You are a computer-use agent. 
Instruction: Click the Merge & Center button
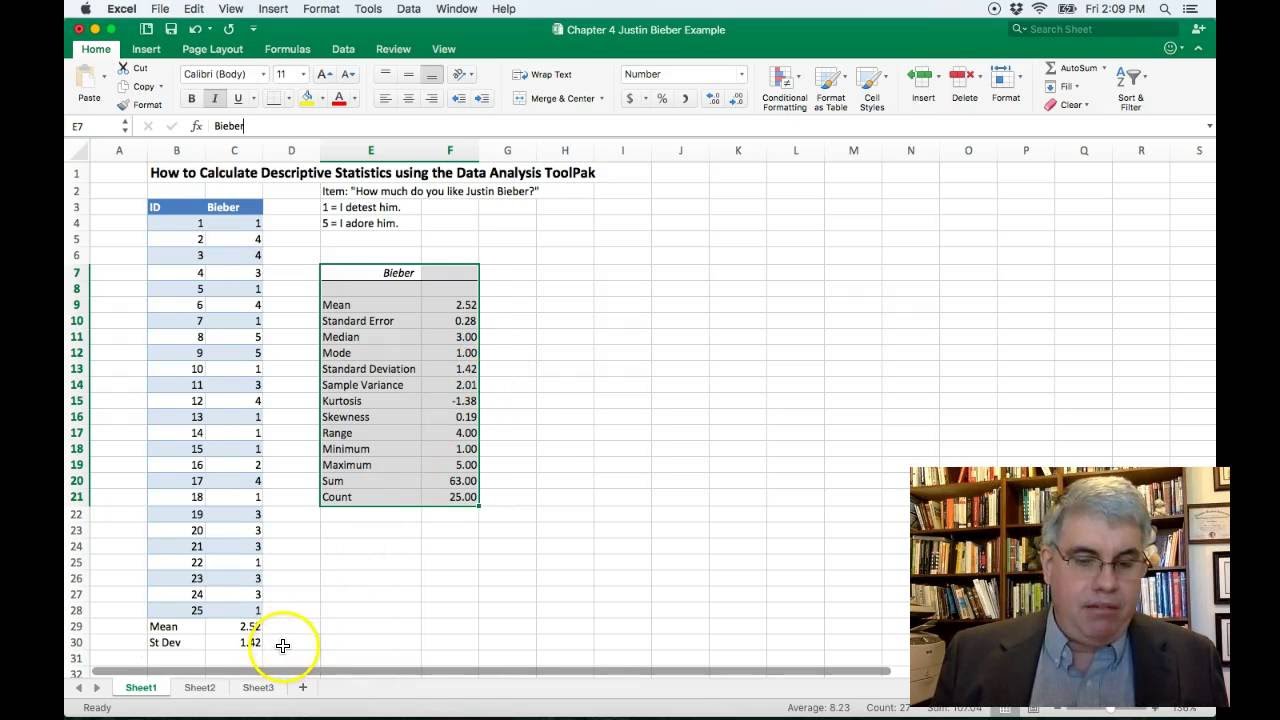[x=553, y=98]
